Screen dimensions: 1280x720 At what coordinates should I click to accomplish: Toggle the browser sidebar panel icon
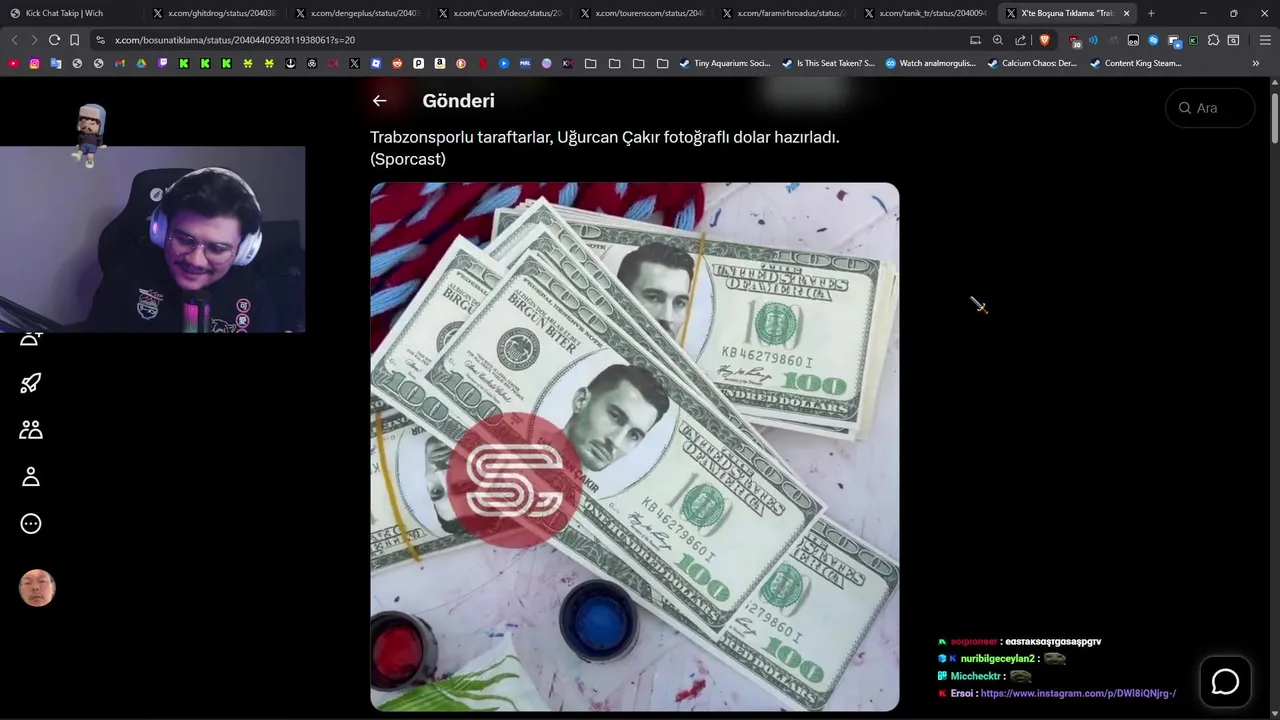(x=1233, y=40)
